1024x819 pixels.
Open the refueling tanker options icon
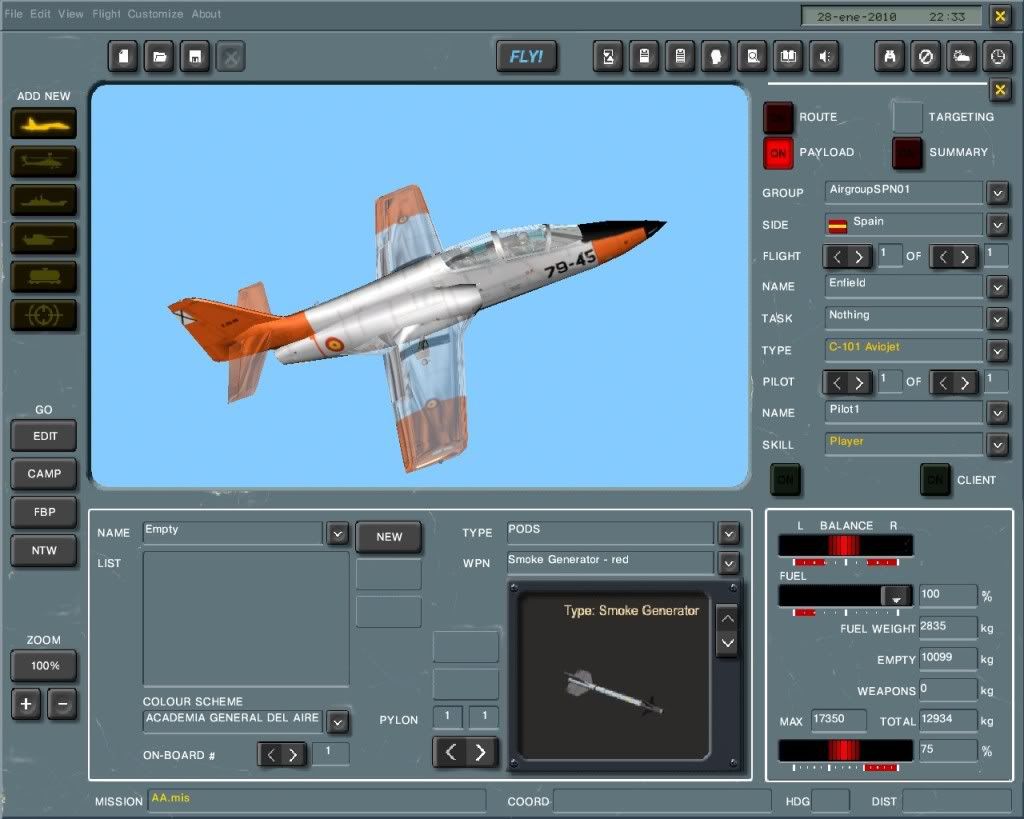[x=888, y=57]
